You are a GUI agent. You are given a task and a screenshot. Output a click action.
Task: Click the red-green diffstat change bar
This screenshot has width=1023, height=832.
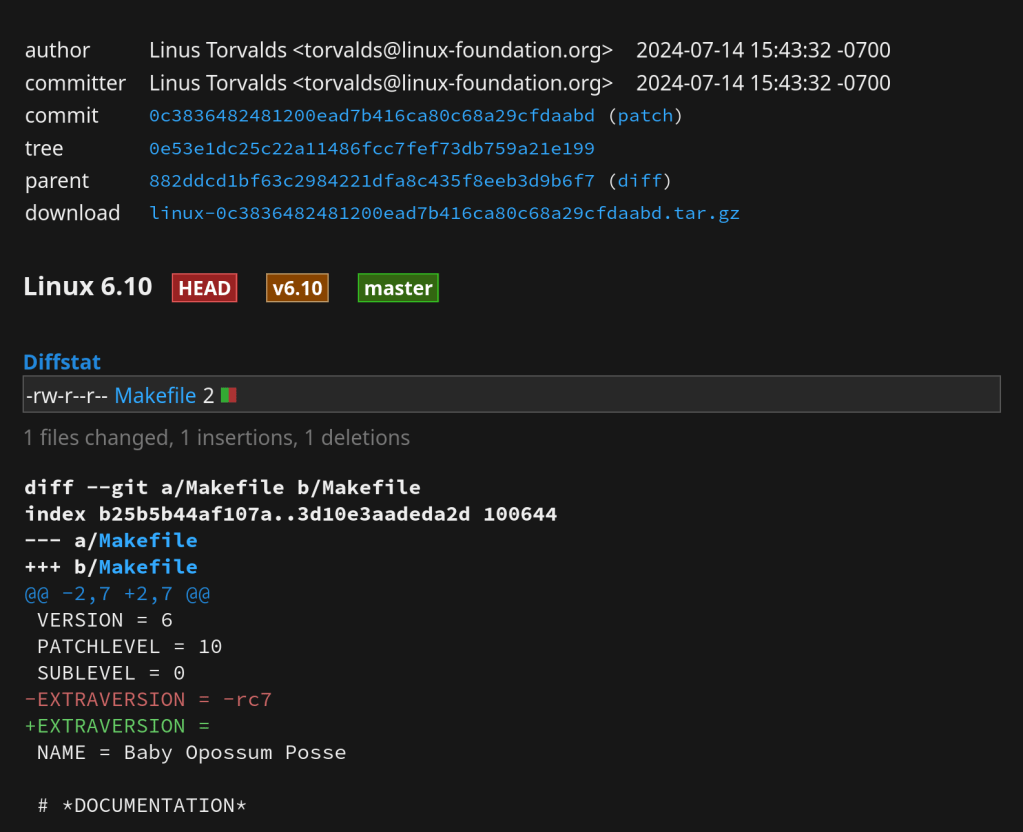coord(229,396)
